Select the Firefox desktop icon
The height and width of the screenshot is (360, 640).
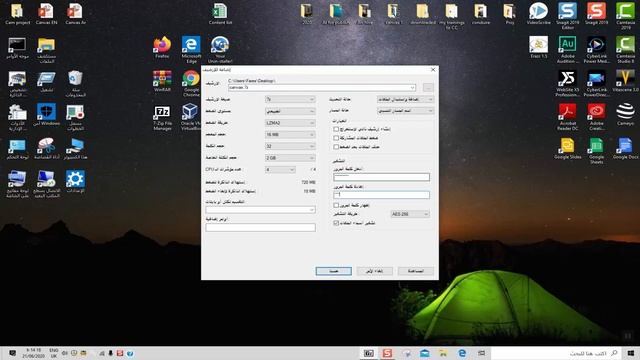(162, 47)
